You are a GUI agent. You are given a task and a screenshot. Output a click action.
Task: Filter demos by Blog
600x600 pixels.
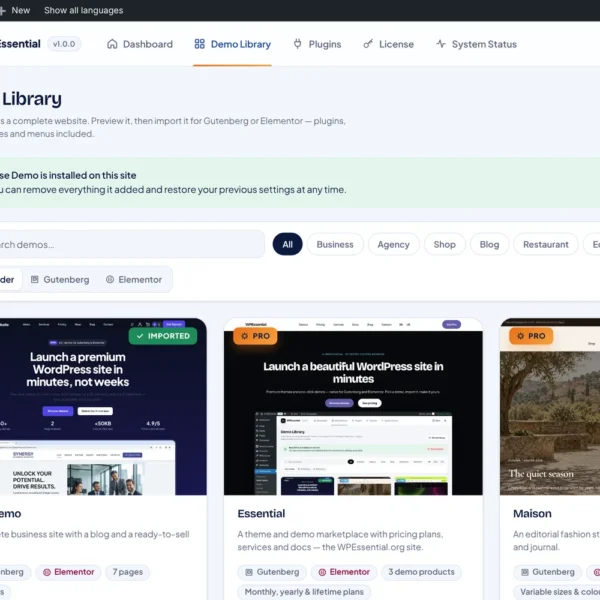(489, 244)
